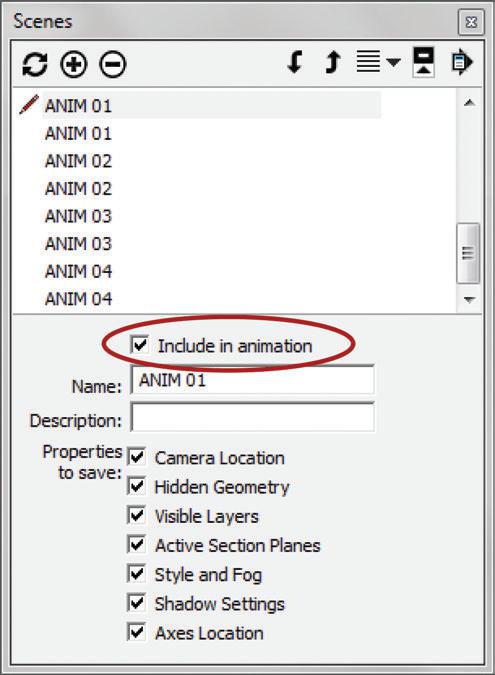Image resolution: width=495 pixels, height=675 pixels.
Task: Click the scene list scroll-down arrow
Action: point(469,300)
